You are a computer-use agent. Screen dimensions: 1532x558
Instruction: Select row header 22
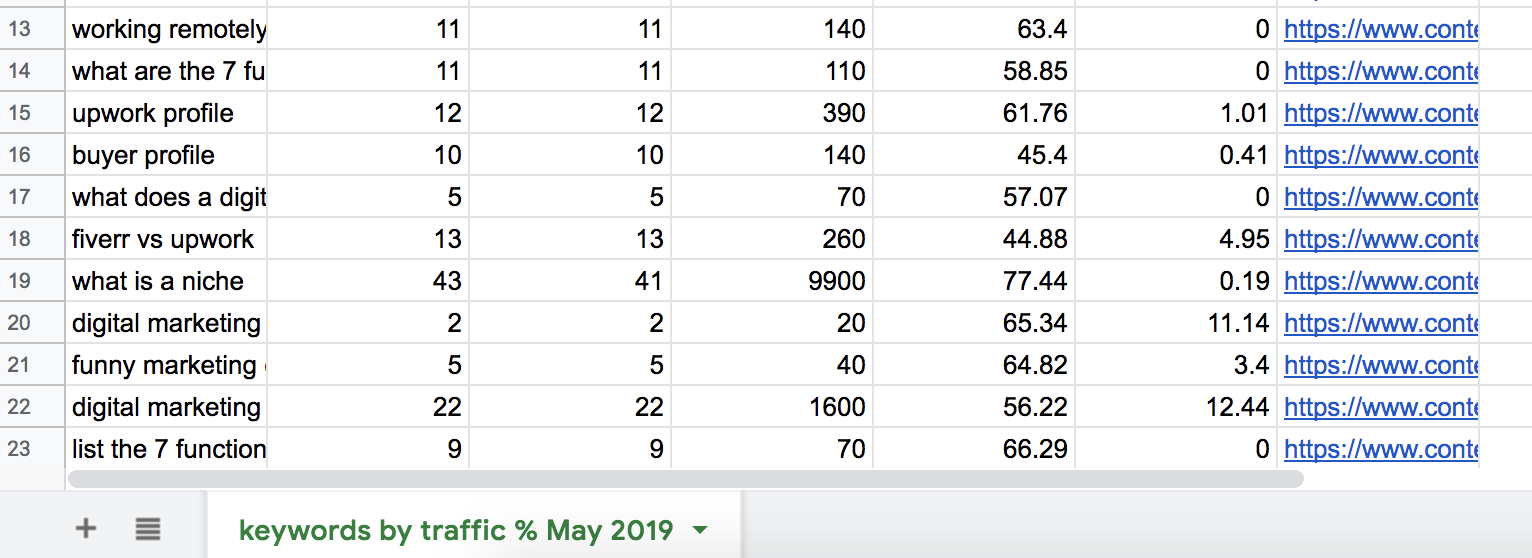[x=19, y=407]
